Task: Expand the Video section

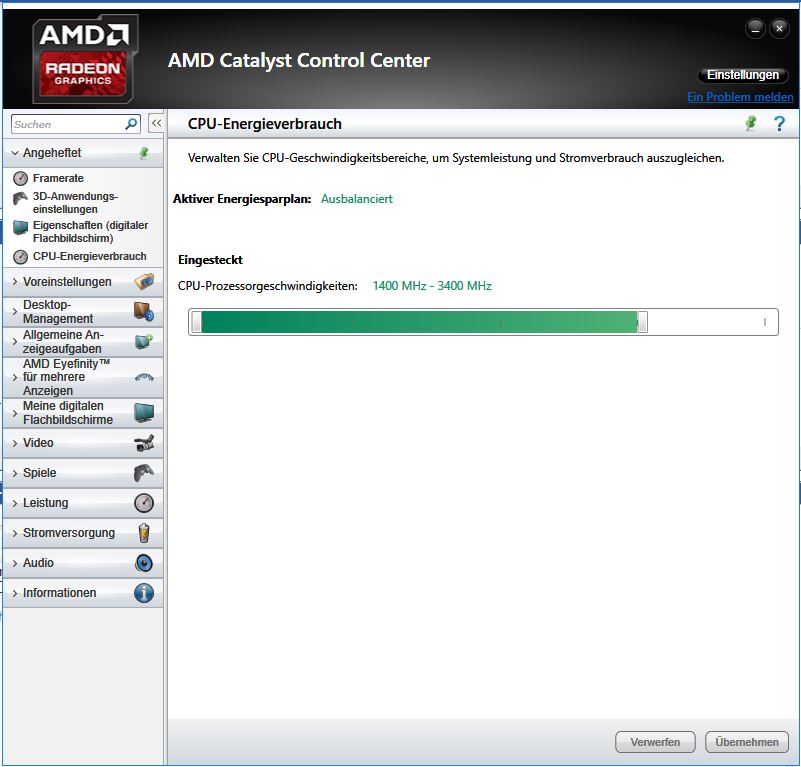Action: (x=15, y=443)
